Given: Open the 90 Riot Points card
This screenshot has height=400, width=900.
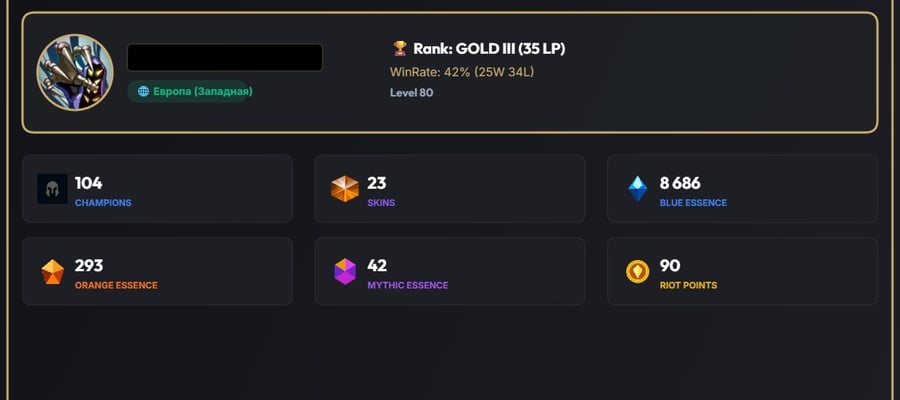Looking at the screenshot, I should pos(742,271).
